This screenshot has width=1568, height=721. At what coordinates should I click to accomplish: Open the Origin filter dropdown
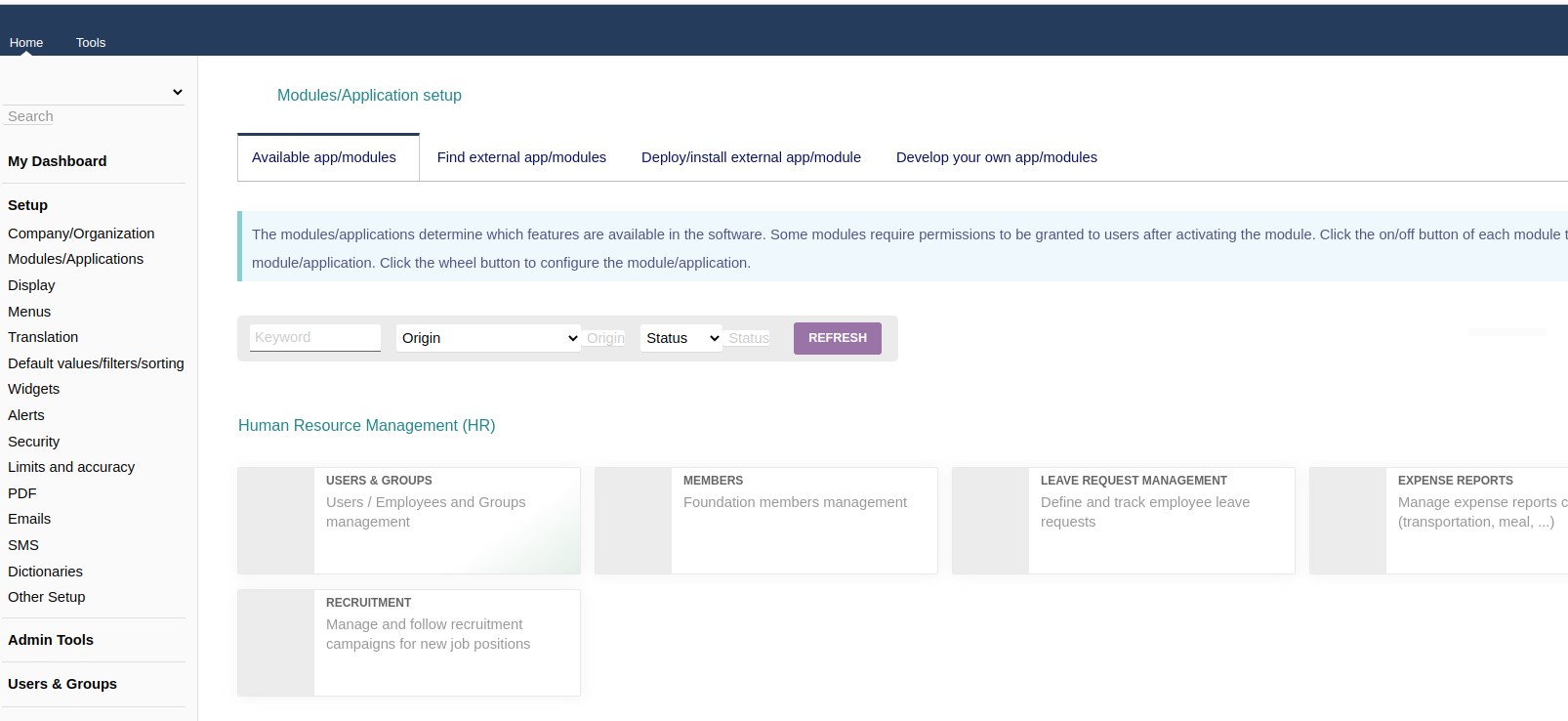click(488, 338)
